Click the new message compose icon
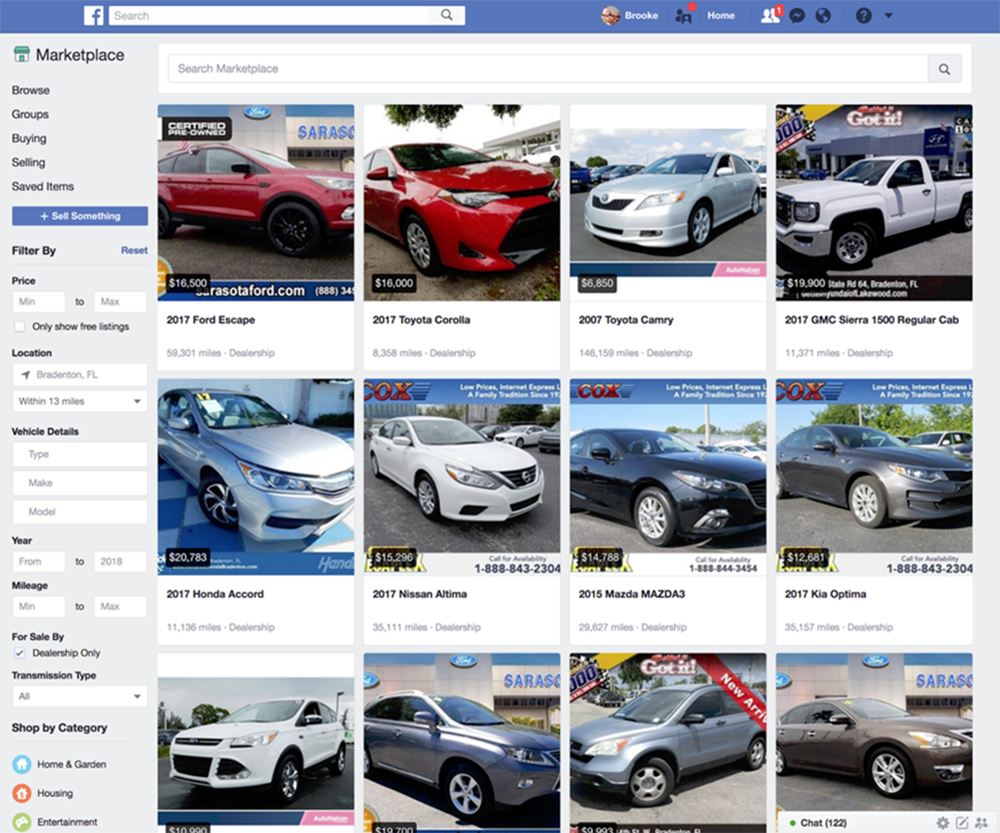 [962, 823]
